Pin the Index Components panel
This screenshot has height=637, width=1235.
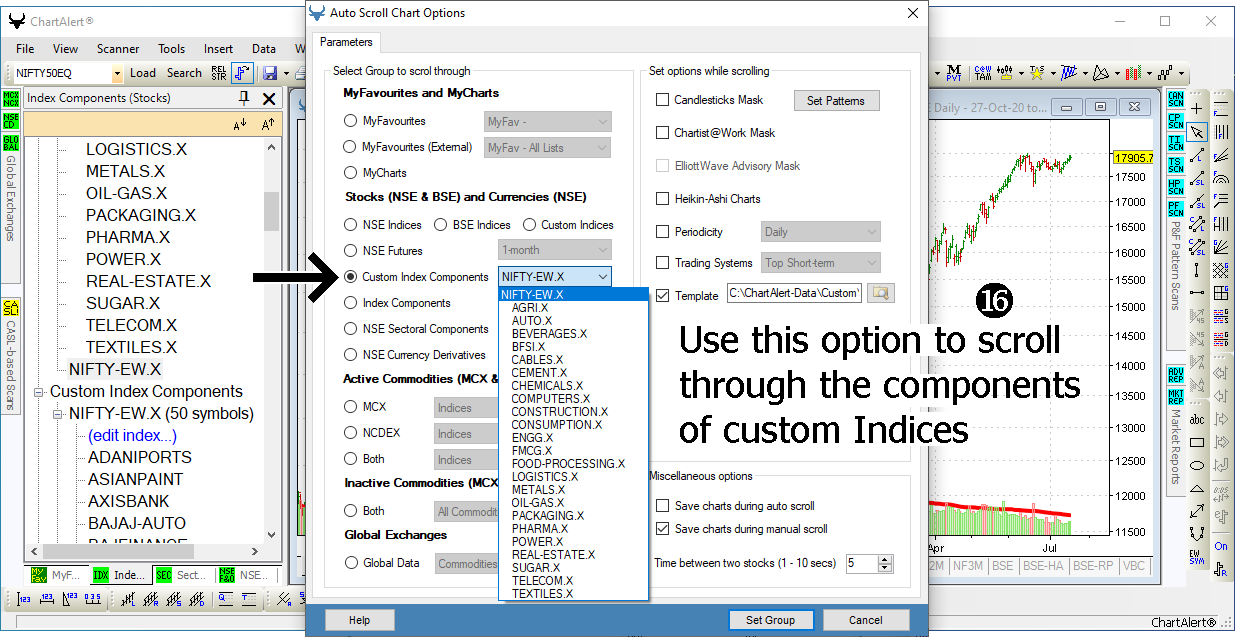click(244, 98)
